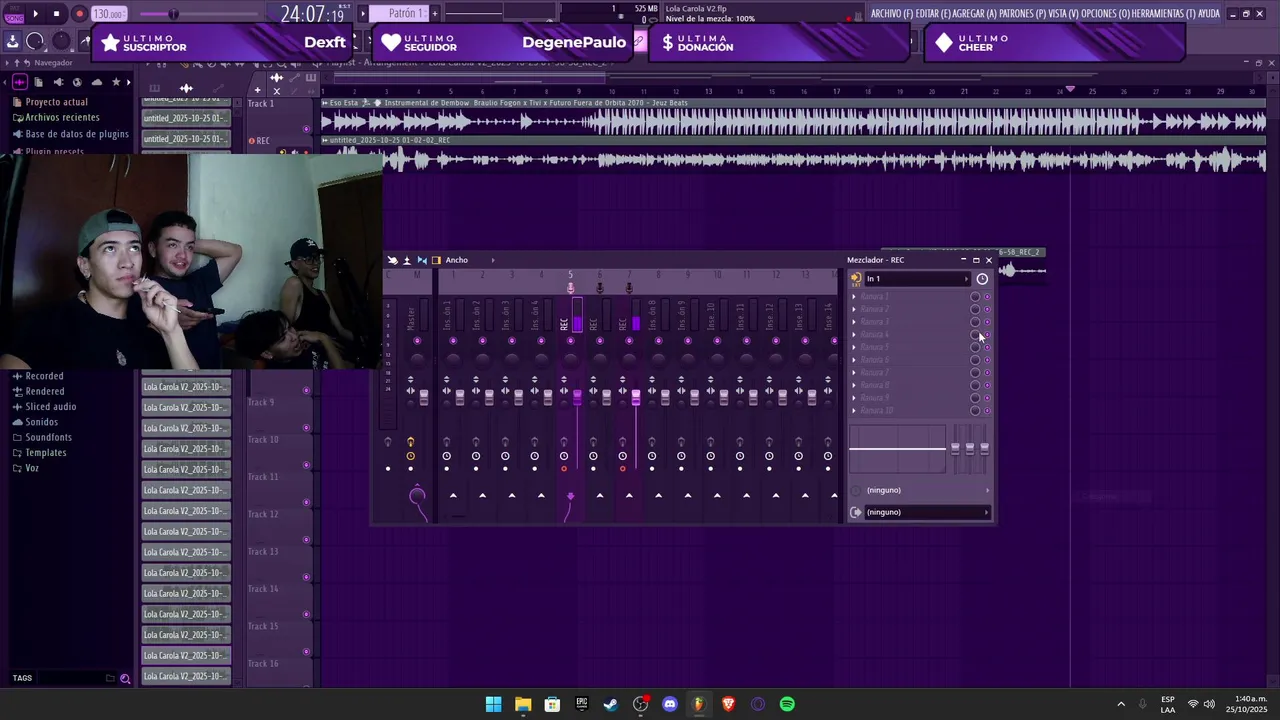Screen dimensions: 1280x720
Task: Toggle Ranura 1 slot enable light
Action: click(x=987, y=297)
